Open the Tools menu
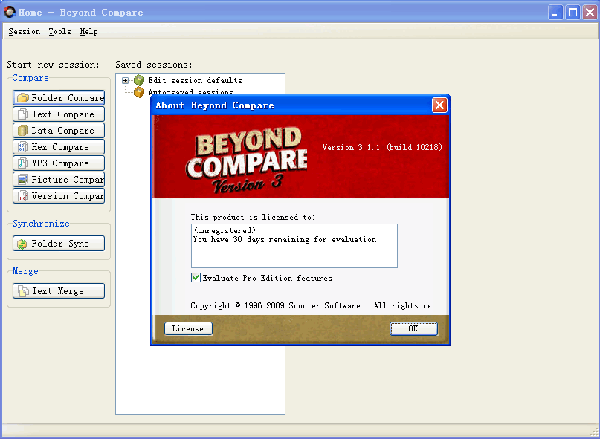The width and height of the screenshot is (600, 439). pos(60,31)
